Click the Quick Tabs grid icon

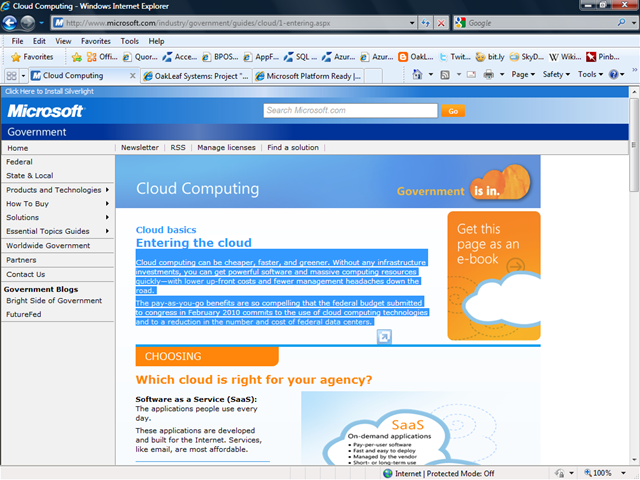[11, 76]
